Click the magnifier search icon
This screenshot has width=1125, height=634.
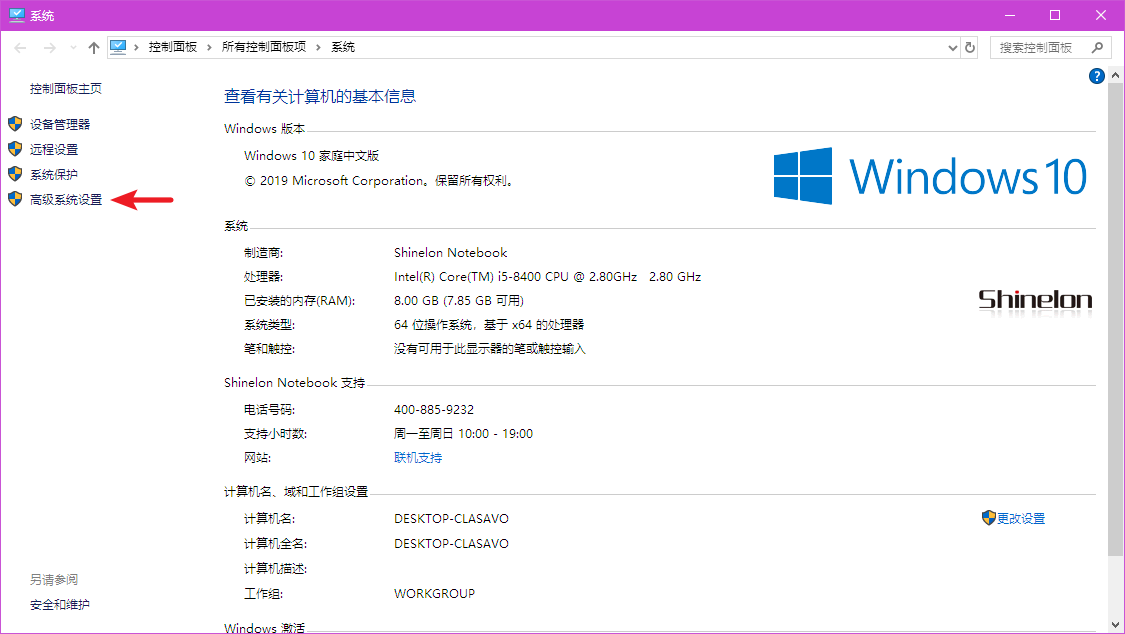click(1097, 47)
